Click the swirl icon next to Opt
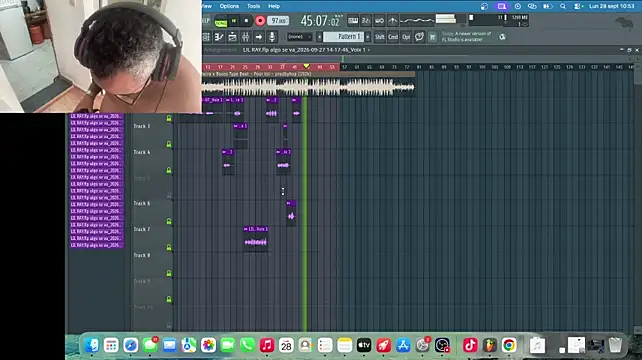Image resolution: width=642 pixels, height=360 pixels. [419, 37]
